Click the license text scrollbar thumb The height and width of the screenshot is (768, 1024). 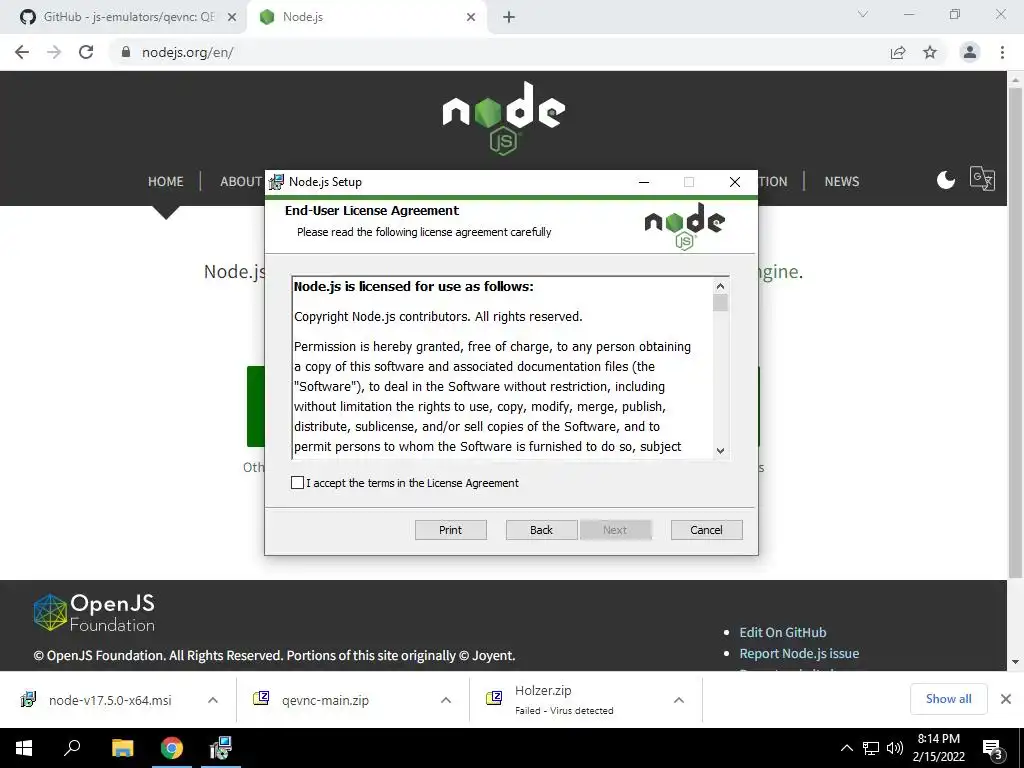[x=720, y=303]
